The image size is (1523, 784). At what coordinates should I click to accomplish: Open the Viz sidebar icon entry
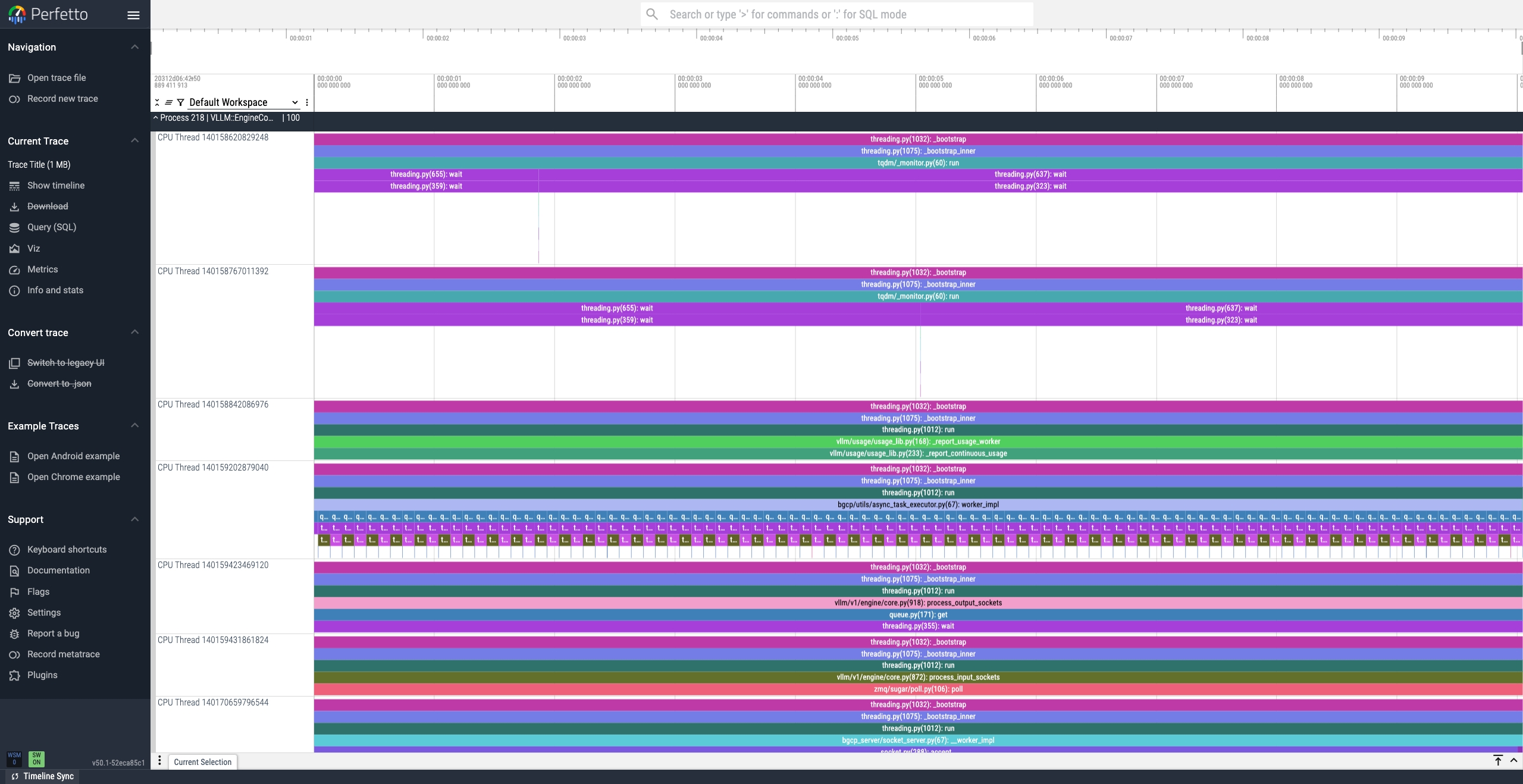[33, 249]
